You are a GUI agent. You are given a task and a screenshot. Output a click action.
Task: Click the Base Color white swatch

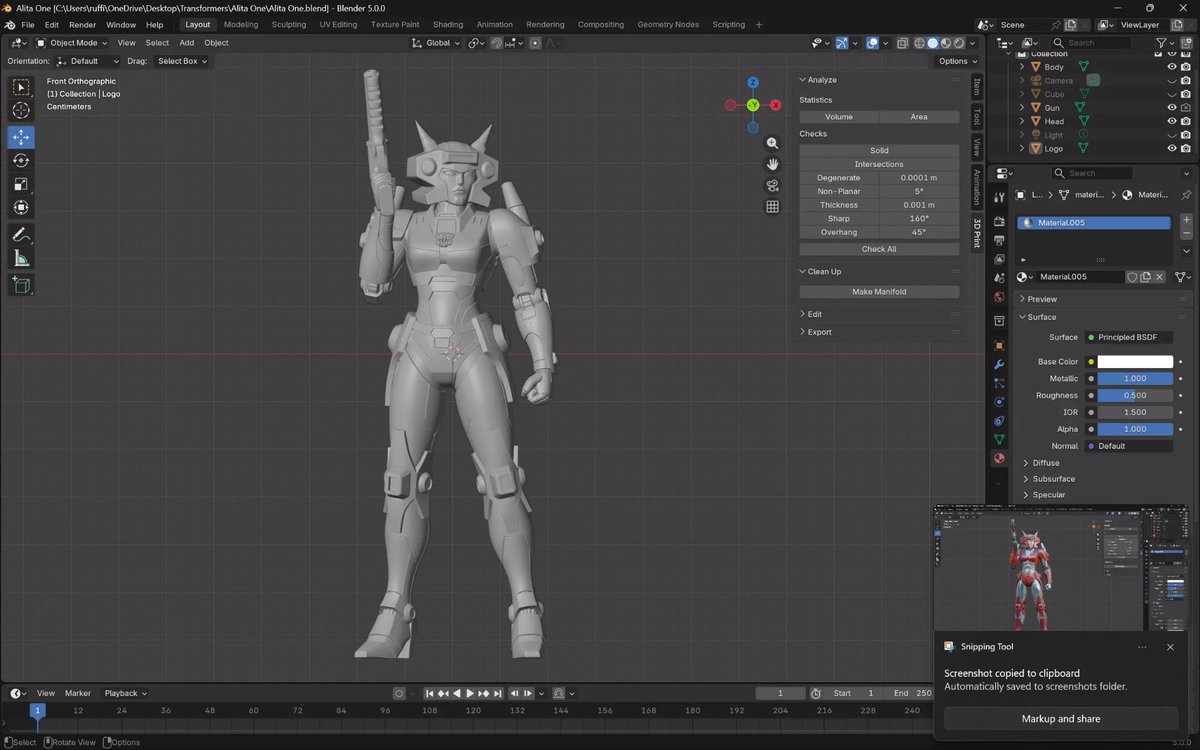[x=1135, y=362]
